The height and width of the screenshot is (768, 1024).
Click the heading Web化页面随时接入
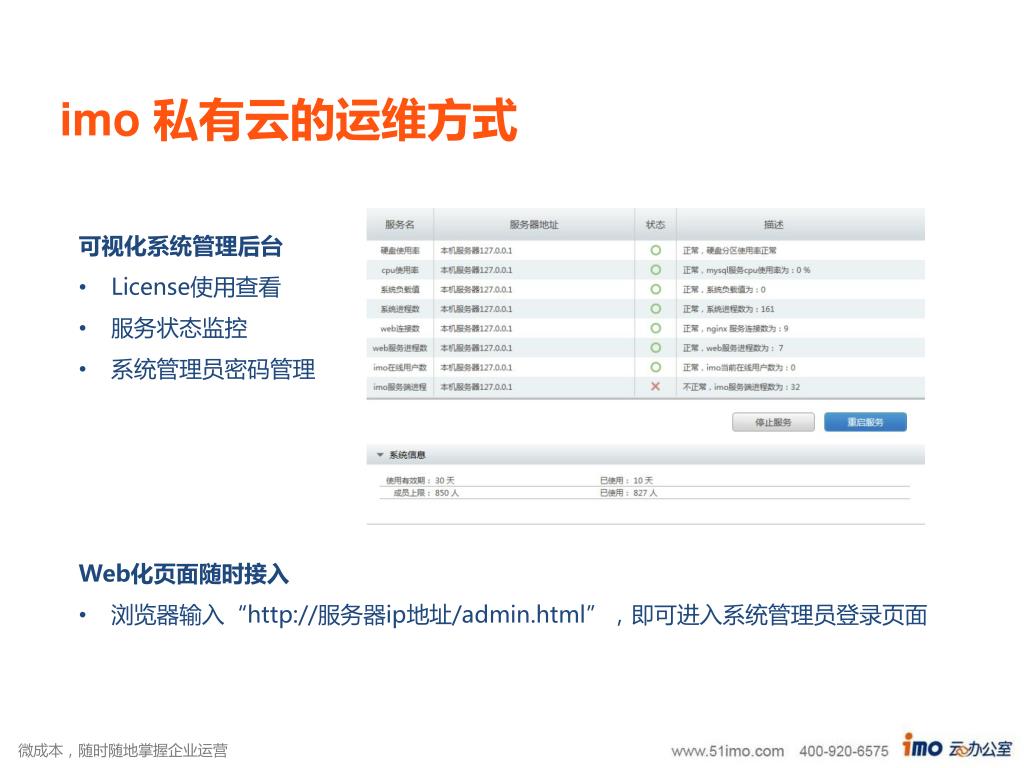pos(184,574)
